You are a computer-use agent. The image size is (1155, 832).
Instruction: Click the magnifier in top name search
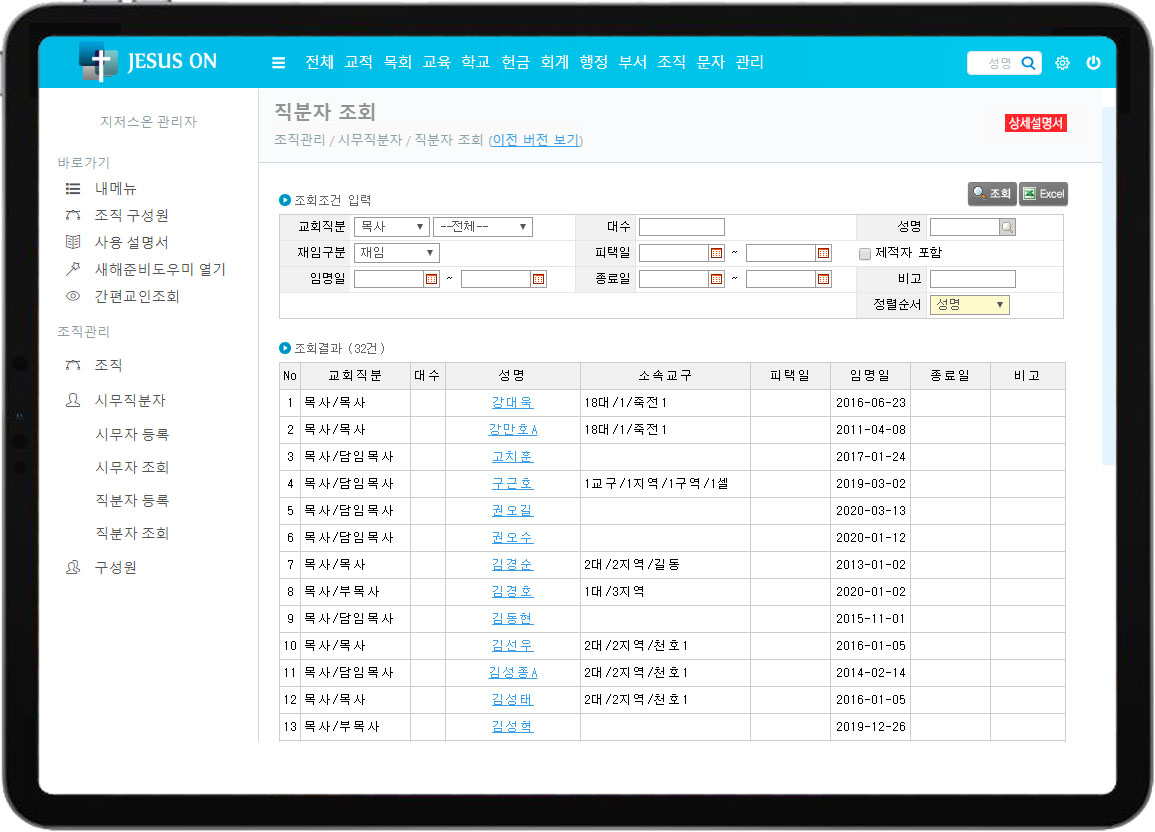1028,63
